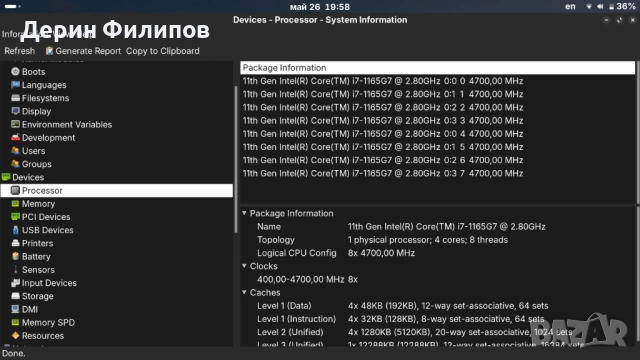Click the network indicator in top bar
The width and height of the screenshot is (640, 360).
[589, 7]
